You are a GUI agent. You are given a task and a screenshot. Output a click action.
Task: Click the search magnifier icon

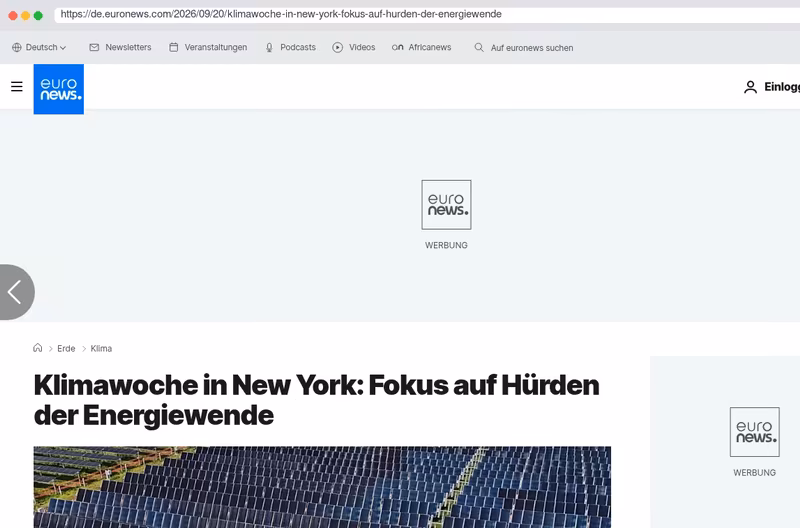click(479, 47)
